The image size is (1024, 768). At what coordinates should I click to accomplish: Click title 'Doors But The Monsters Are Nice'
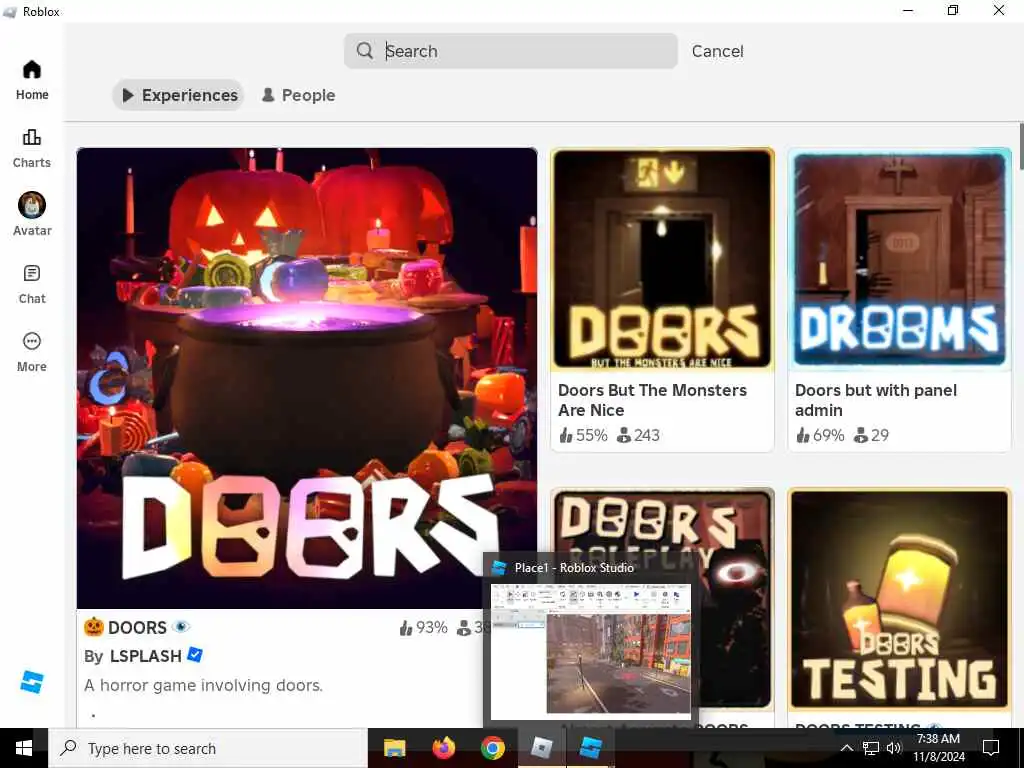pos(652,400)
